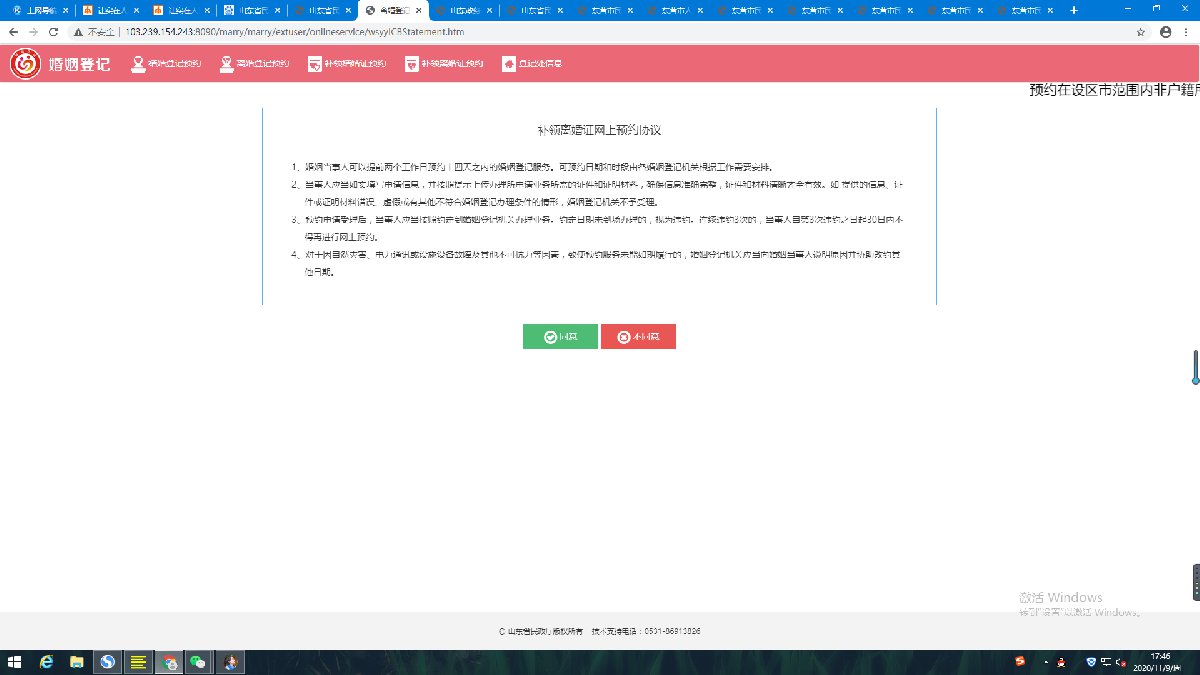Open the last header menu item with house icon
Image resolution: width=1200 pixels, height=675 pixels.
pos(532,64)
